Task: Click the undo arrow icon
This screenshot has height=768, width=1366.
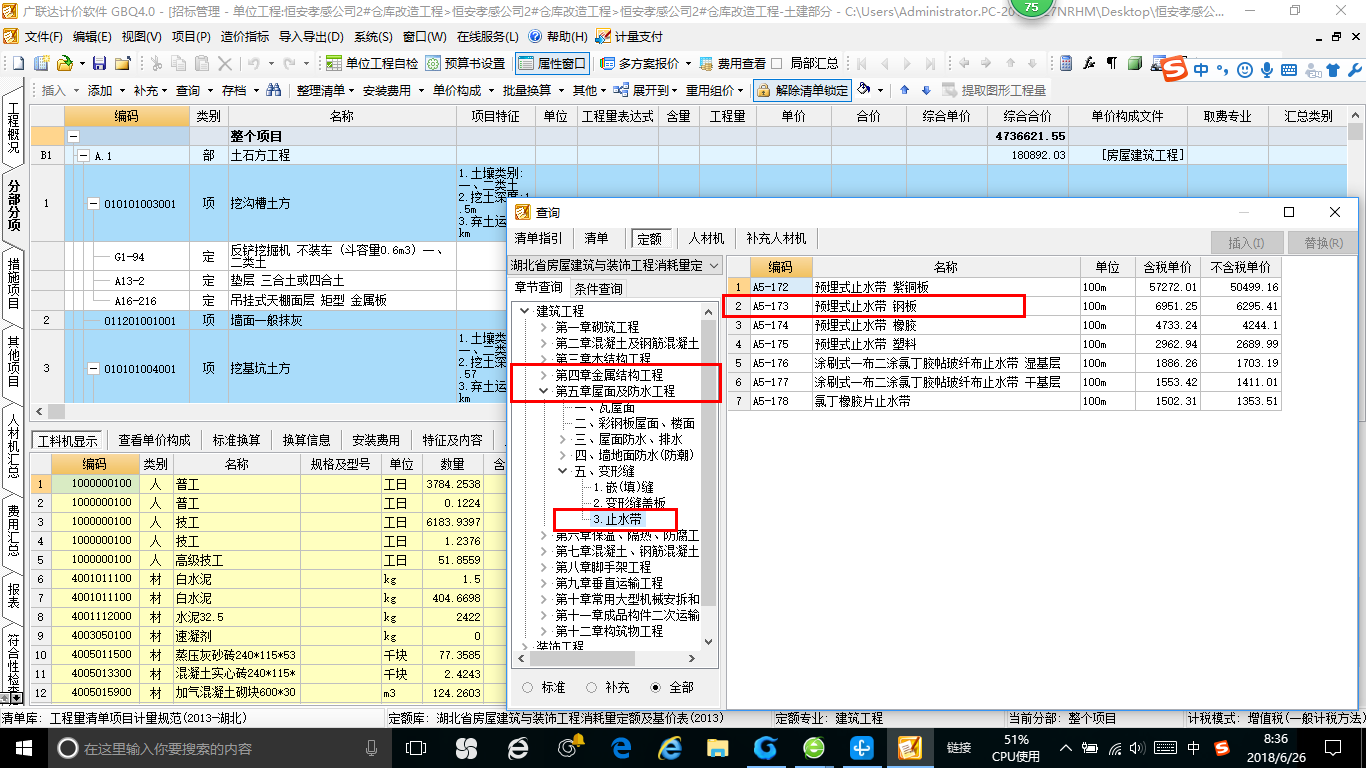Action: [x=254, y=63]
